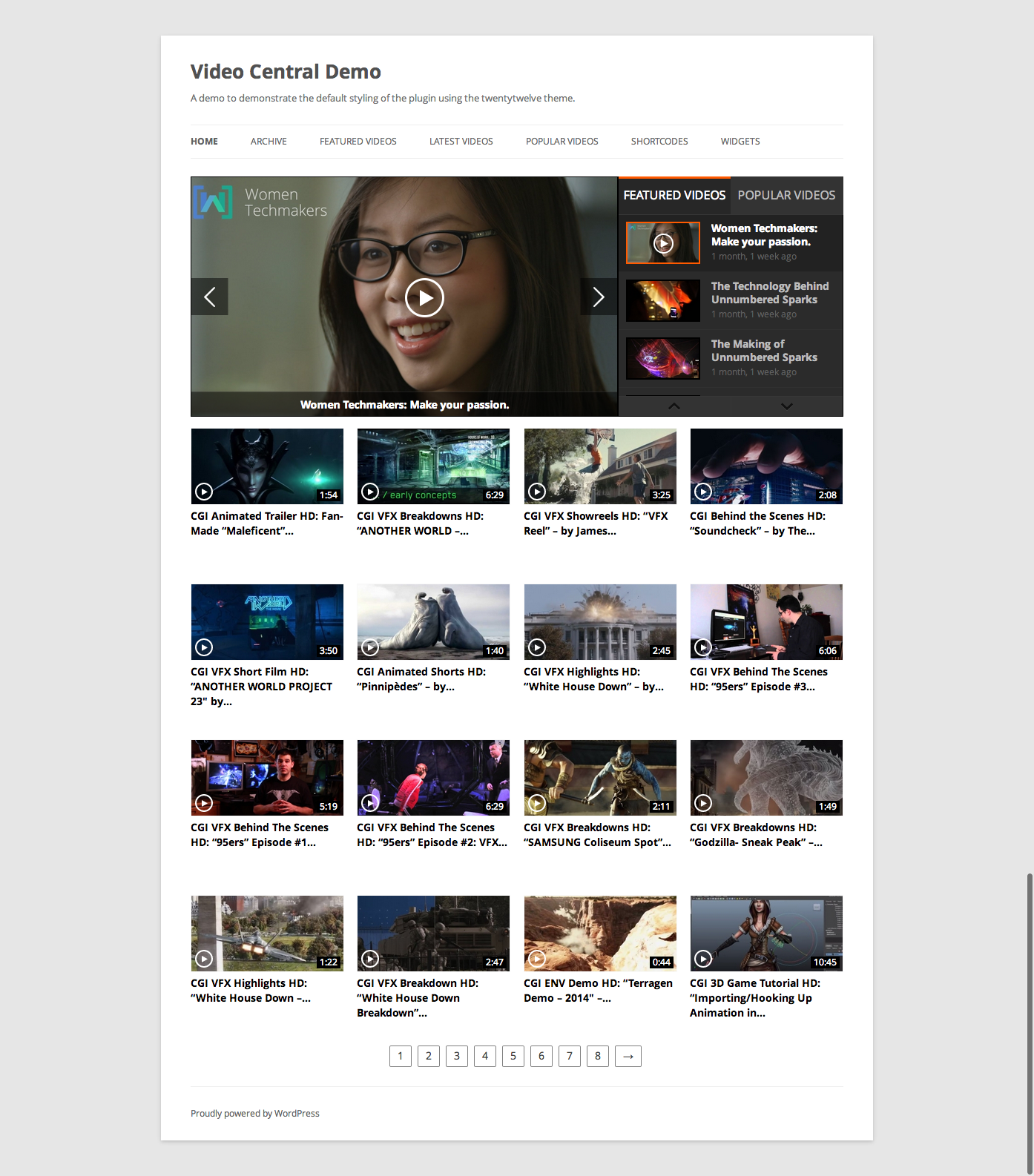Open CGI Animated Trailer Maleficent title link
The height and width of the screenshot is (1176, 1034).
267,523
